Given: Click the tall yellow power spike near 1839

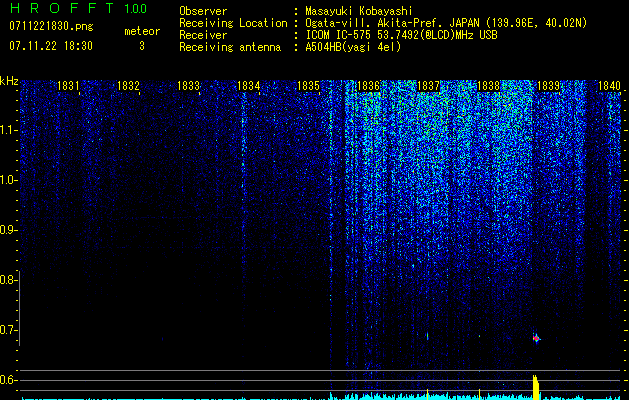Looking at the screenshot, I should click(x=536, y=387).
